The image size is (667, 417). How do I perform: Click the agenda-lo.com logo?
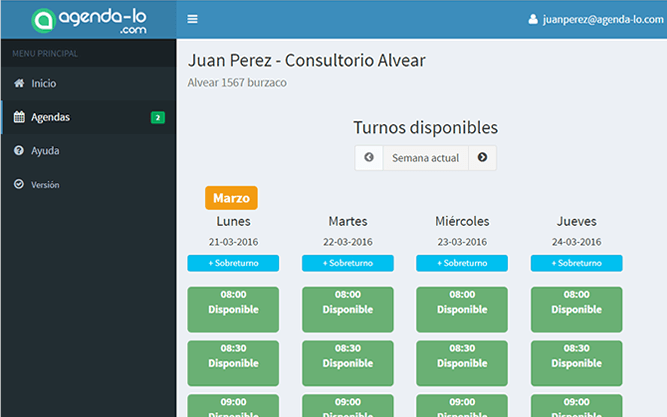click(x=89, y=20)
